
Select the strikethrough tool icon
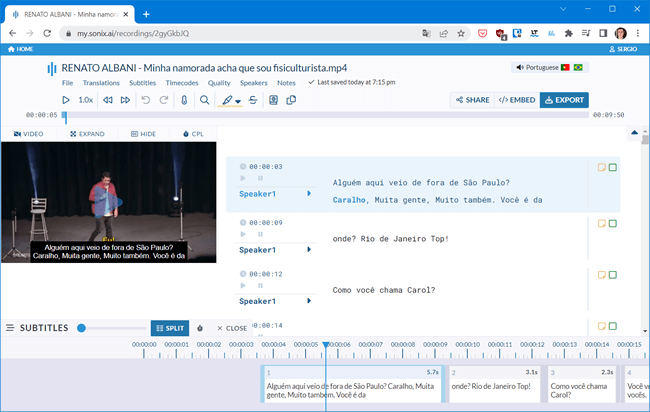coord(253,100)
